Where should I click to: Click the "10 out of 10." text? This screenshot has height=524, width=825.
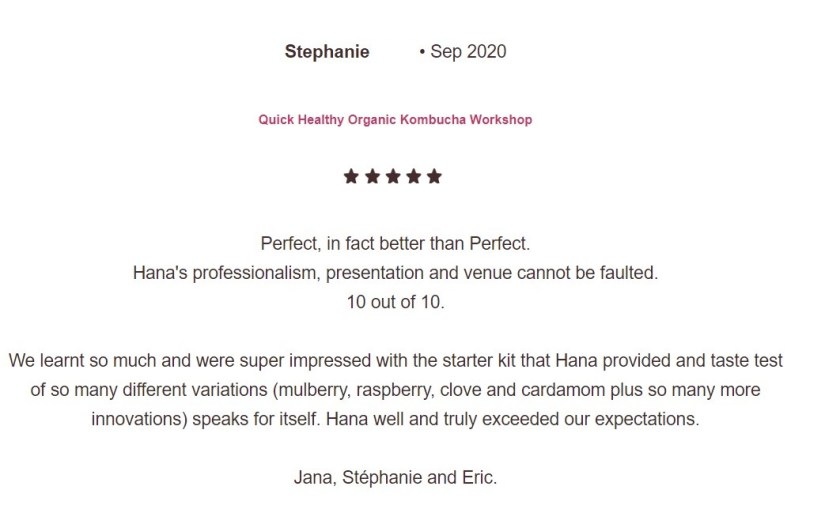(395, 302)
